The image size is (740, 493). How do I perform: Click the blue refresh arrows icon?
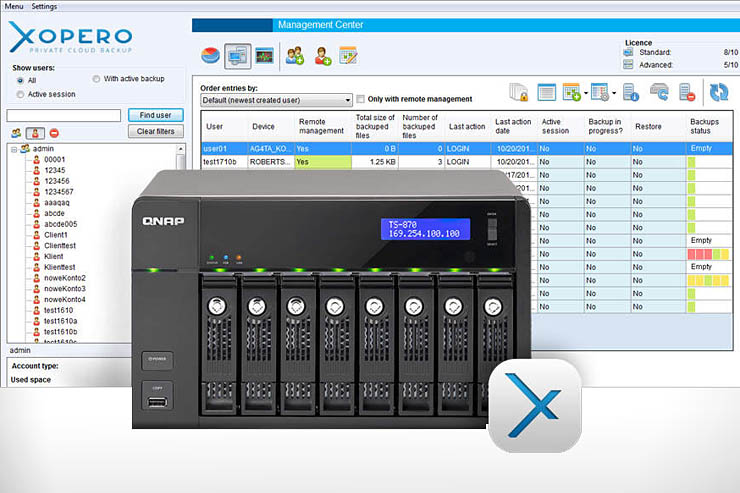718,93
